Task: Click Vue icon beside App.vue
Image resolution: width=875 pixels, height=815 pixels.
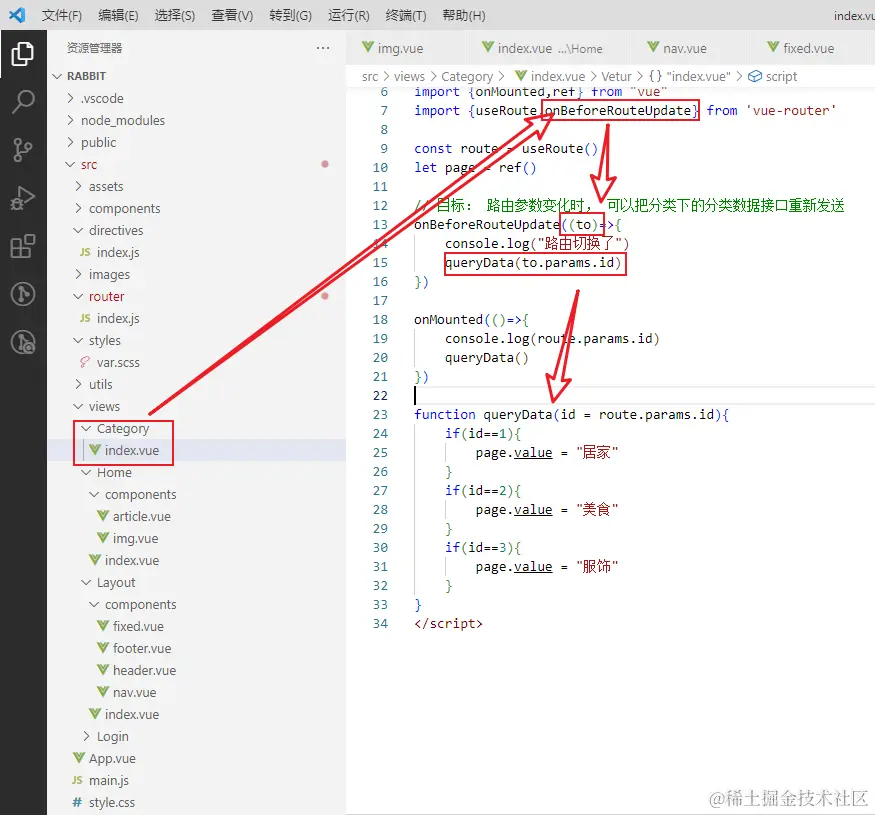Action: [x=79, y=758]
